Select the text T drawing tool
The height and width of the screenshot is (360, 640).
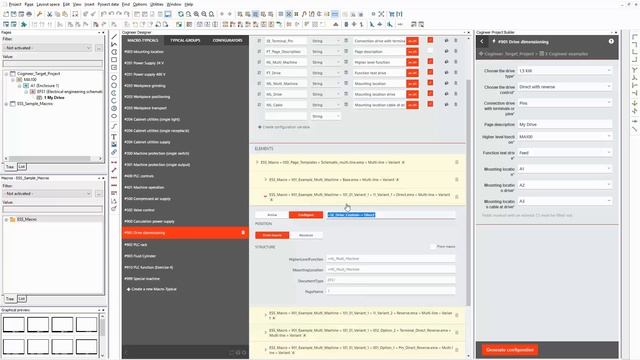click(x=114, y=137)
